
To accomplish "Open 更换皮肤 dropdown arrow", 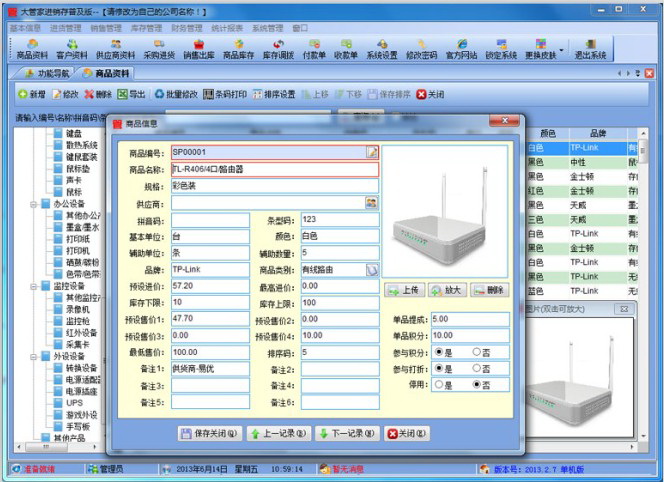I will pos(562,50).
